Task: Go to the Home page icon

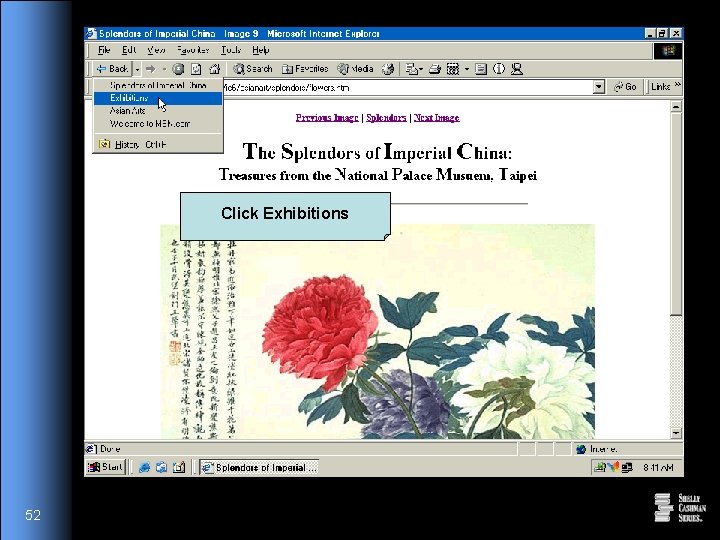Action: [x=214, y=69]
